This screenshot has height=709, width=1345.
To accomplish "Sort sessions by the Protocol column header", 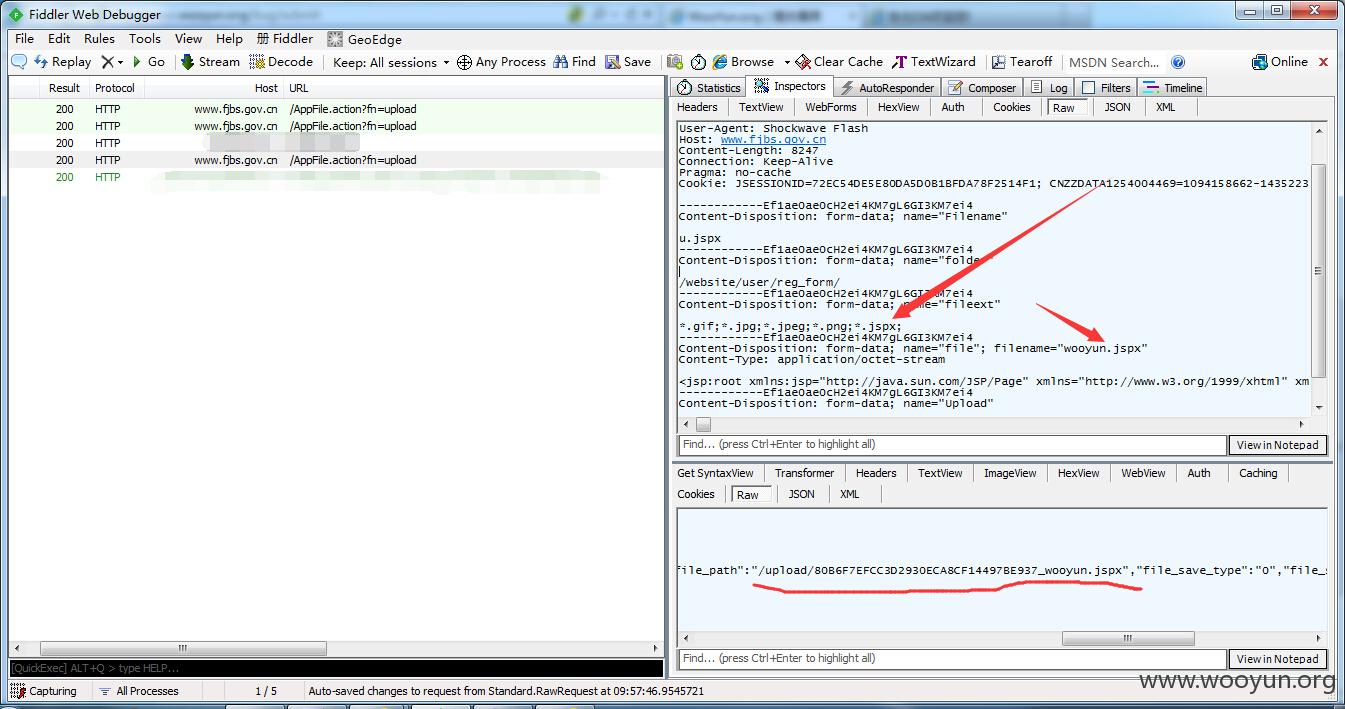I will [115, 88].
